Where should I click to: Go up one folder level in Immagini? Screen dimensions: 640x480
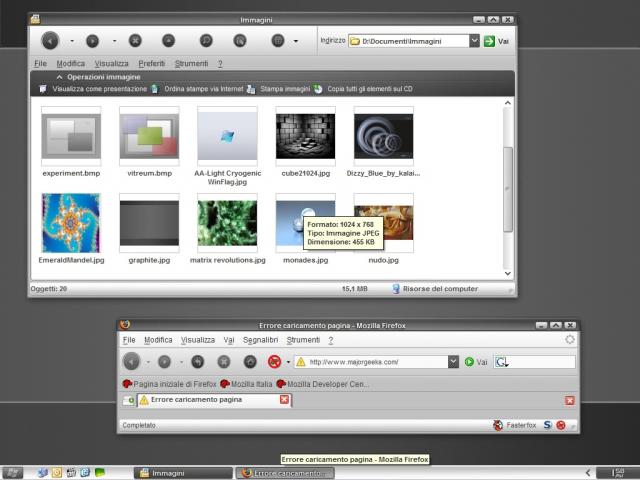(168, 40)
